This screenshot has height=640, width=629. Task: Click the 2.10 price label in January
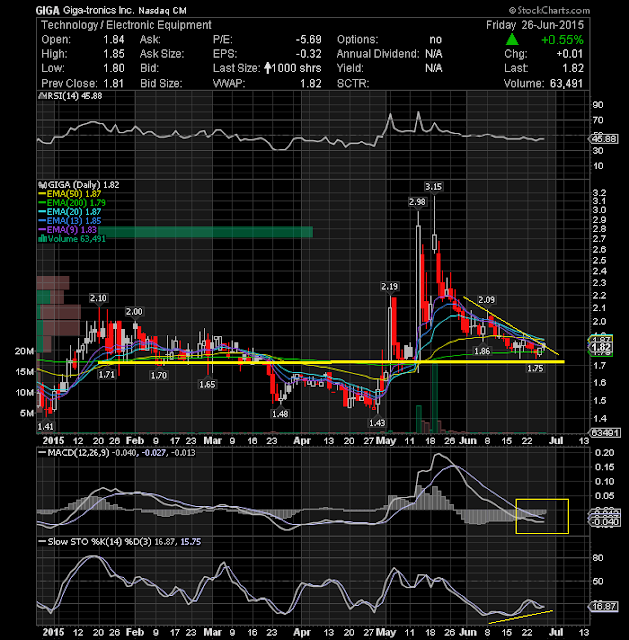[x=98, y=298]
